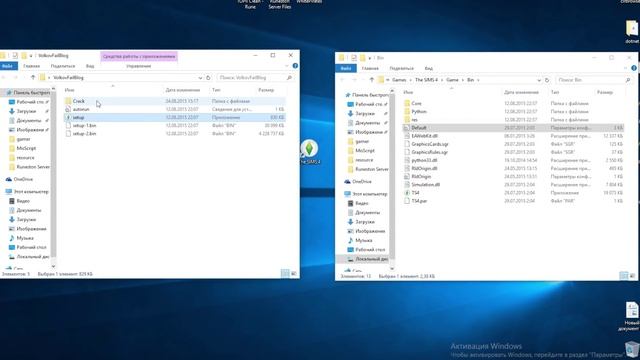Open Музыка in left window sidebar
The image size is (640, 360).
click(25, 238)
